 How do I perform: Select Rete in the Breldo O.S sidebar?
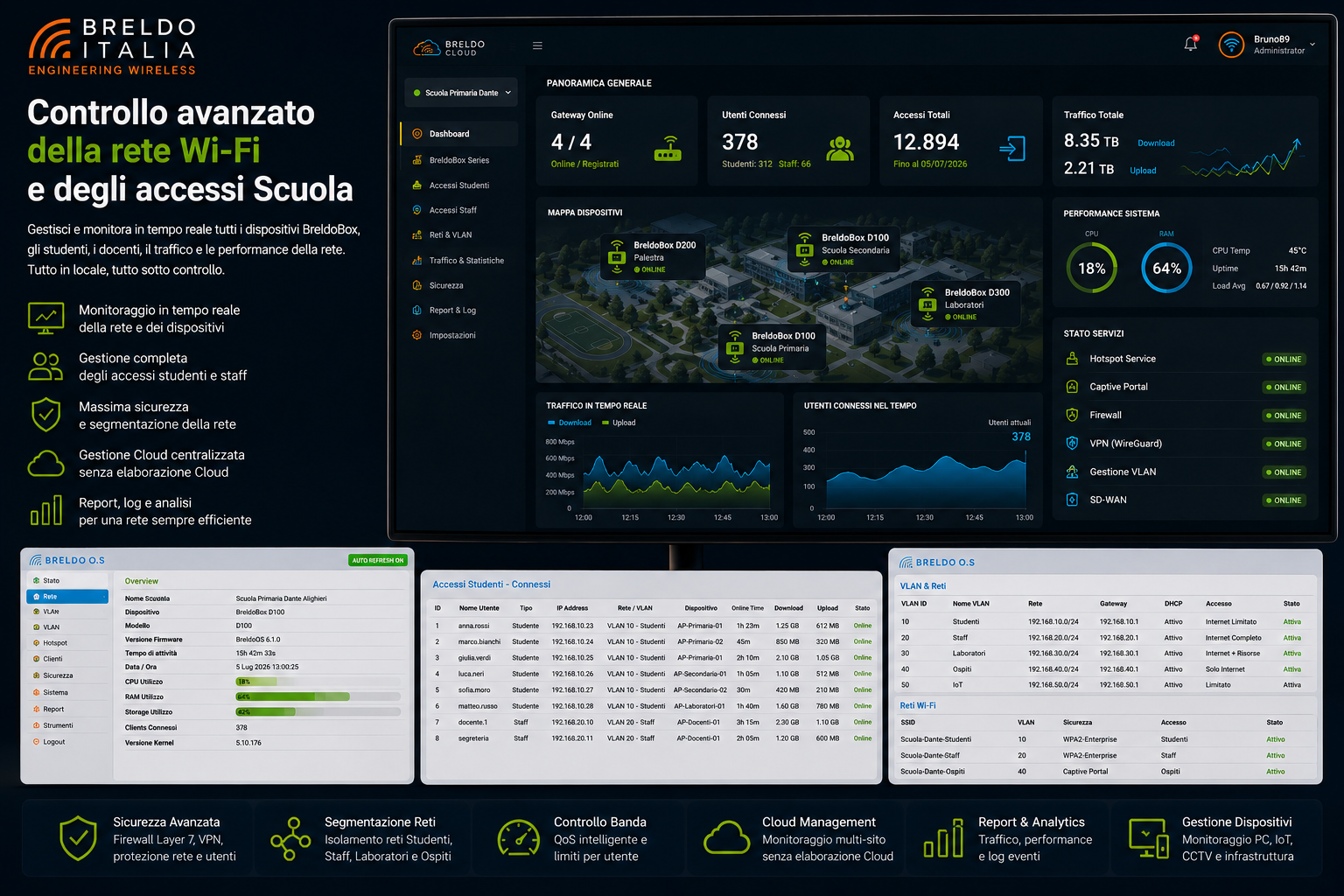coord(67,597)
